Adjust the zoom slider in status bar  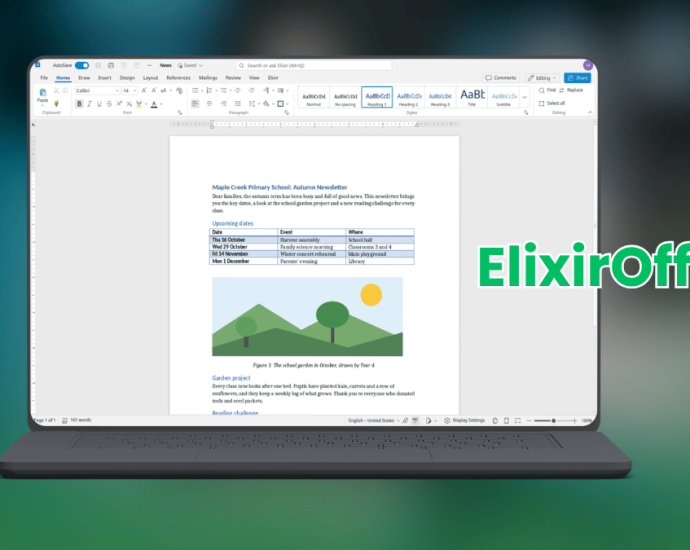click(553, 421)
